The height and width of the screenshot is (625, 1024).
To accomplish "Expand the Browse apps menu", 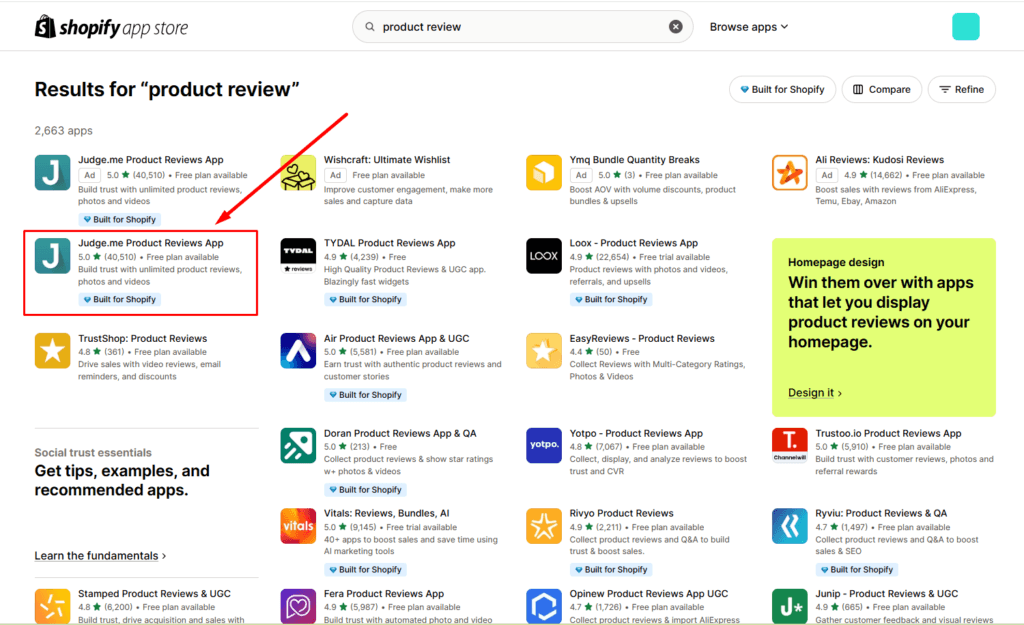I will pos(749,27).
